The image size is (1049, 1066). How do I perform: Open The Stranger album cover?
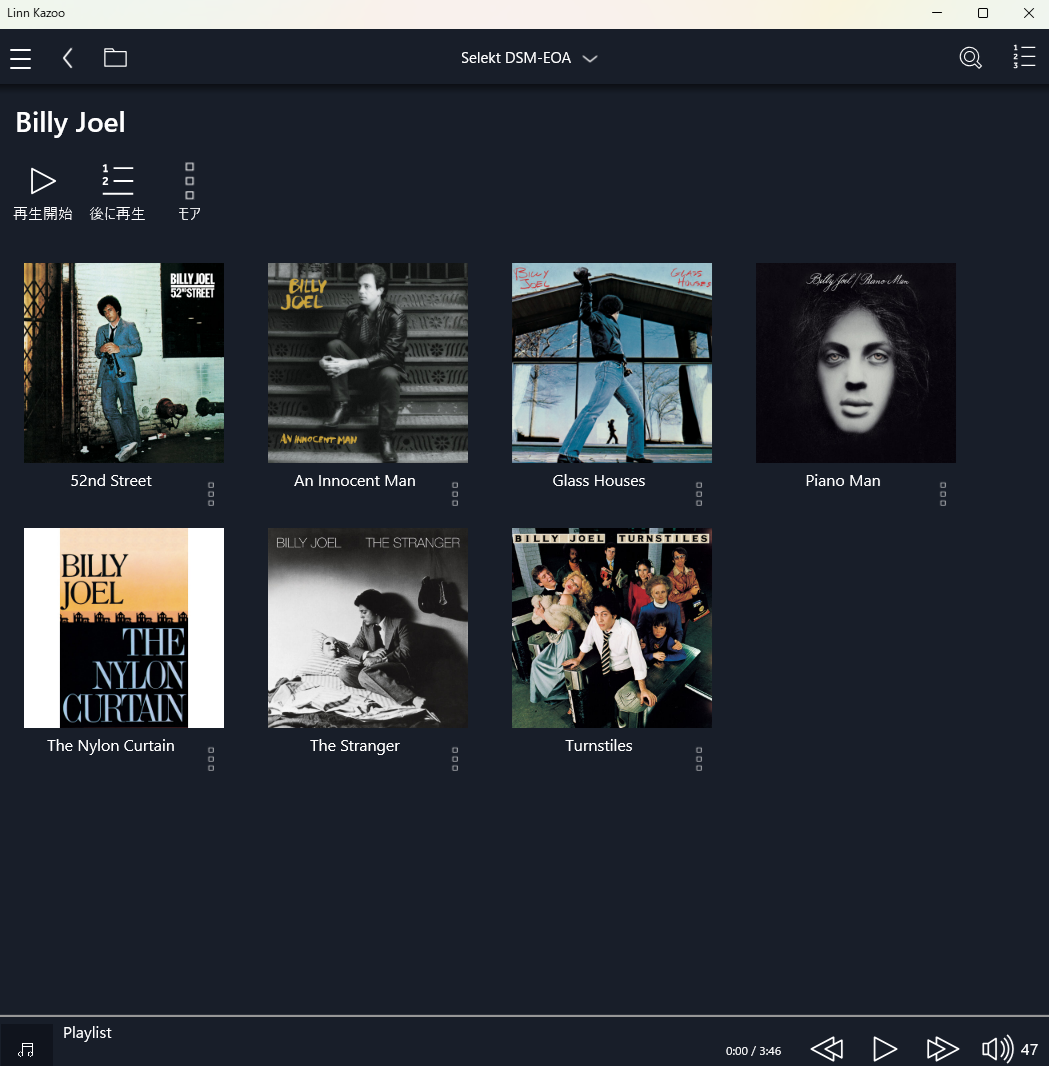coord(368,628)
